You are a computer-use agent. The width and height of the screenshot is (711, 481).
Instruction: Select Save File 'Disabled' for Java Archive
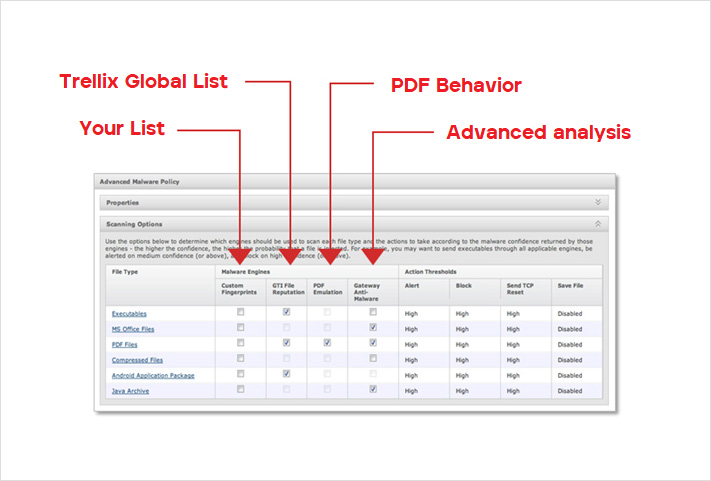[x=570, y=391]
